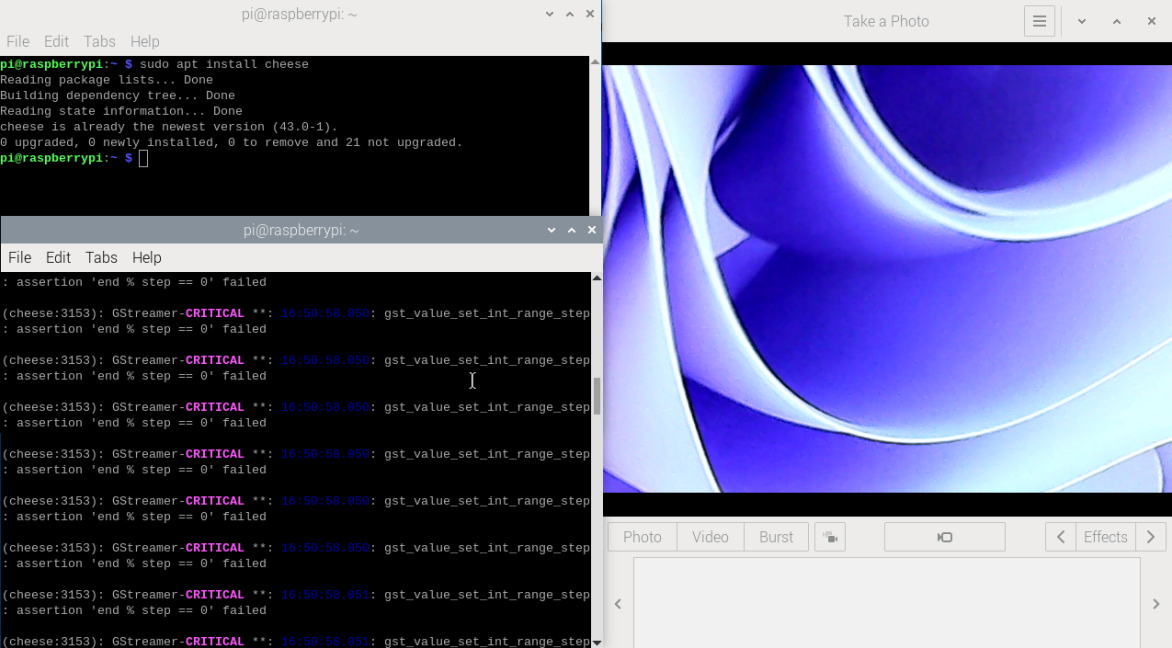Click 'Building dependency tree... Done' line
Image resolution: width=1172 pixels, height=648 pixels.
coord(117,96)
